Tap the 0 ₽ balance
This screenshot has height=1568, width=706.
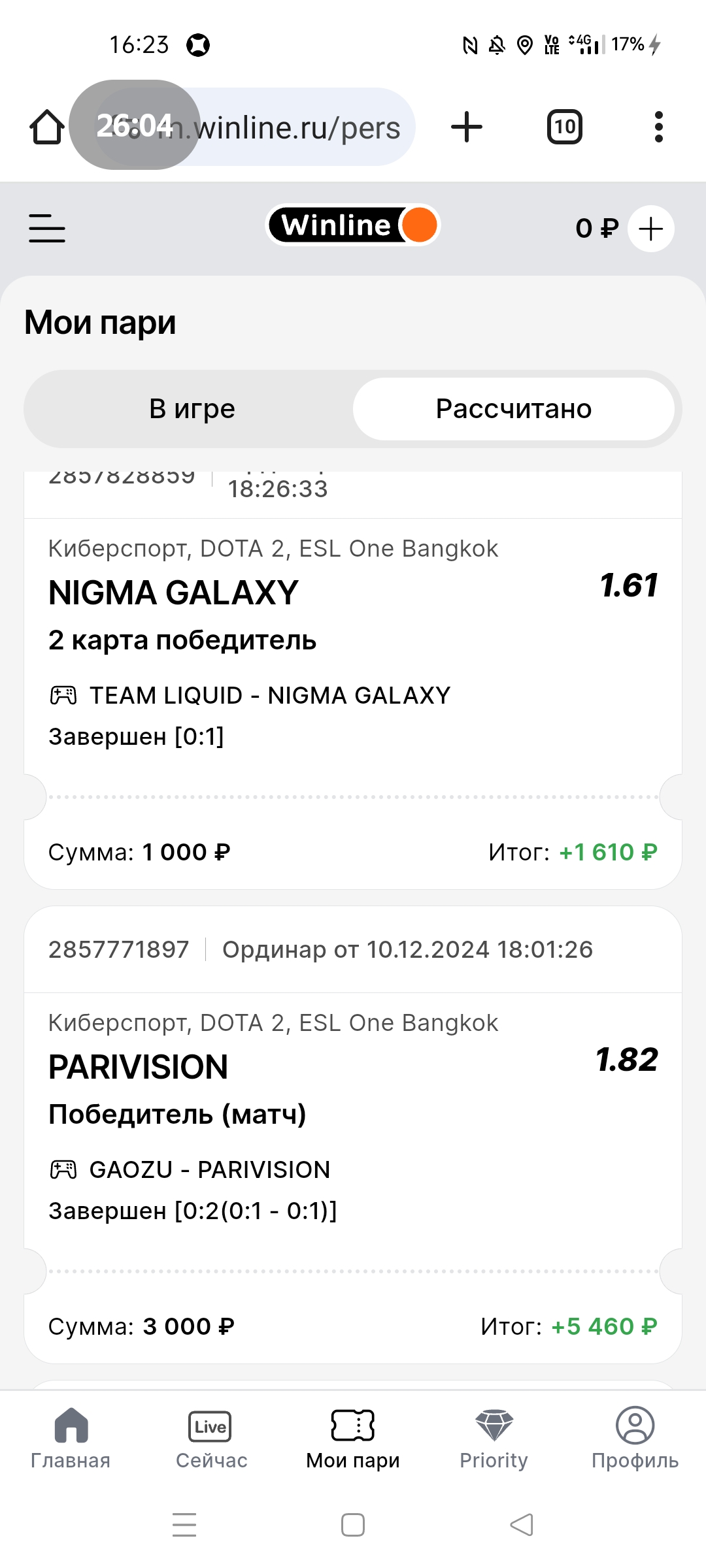(596, 229)
